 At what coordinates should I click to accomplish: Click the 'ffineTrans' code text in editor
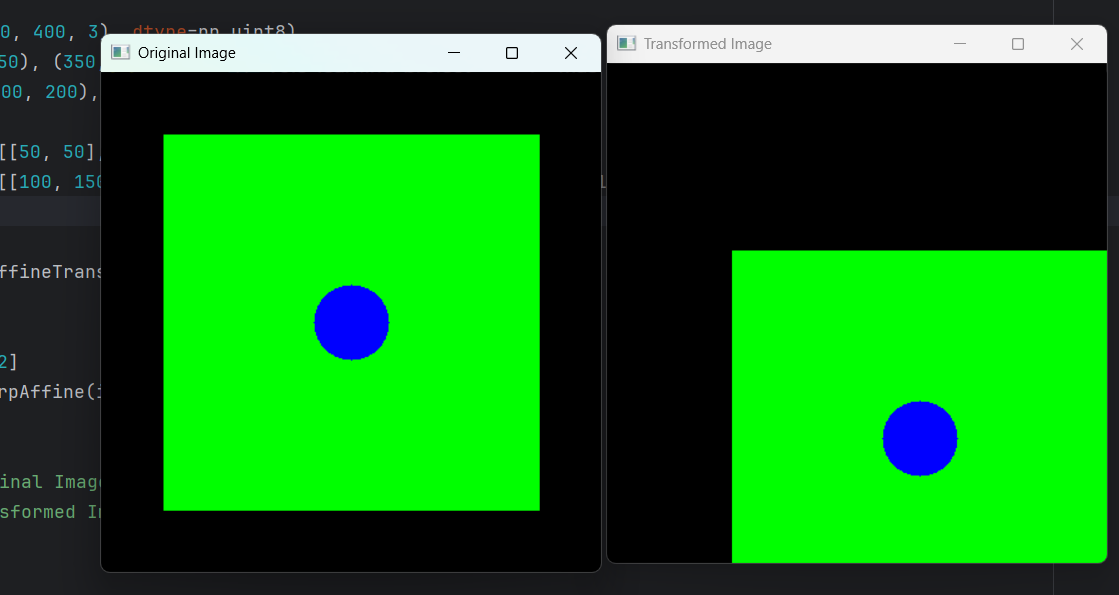(x=50, y=272)
